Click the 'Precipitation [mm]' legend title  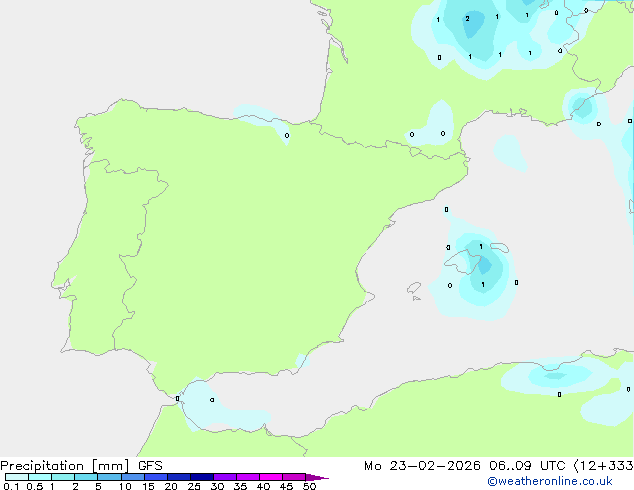click(x=65, y=466)
